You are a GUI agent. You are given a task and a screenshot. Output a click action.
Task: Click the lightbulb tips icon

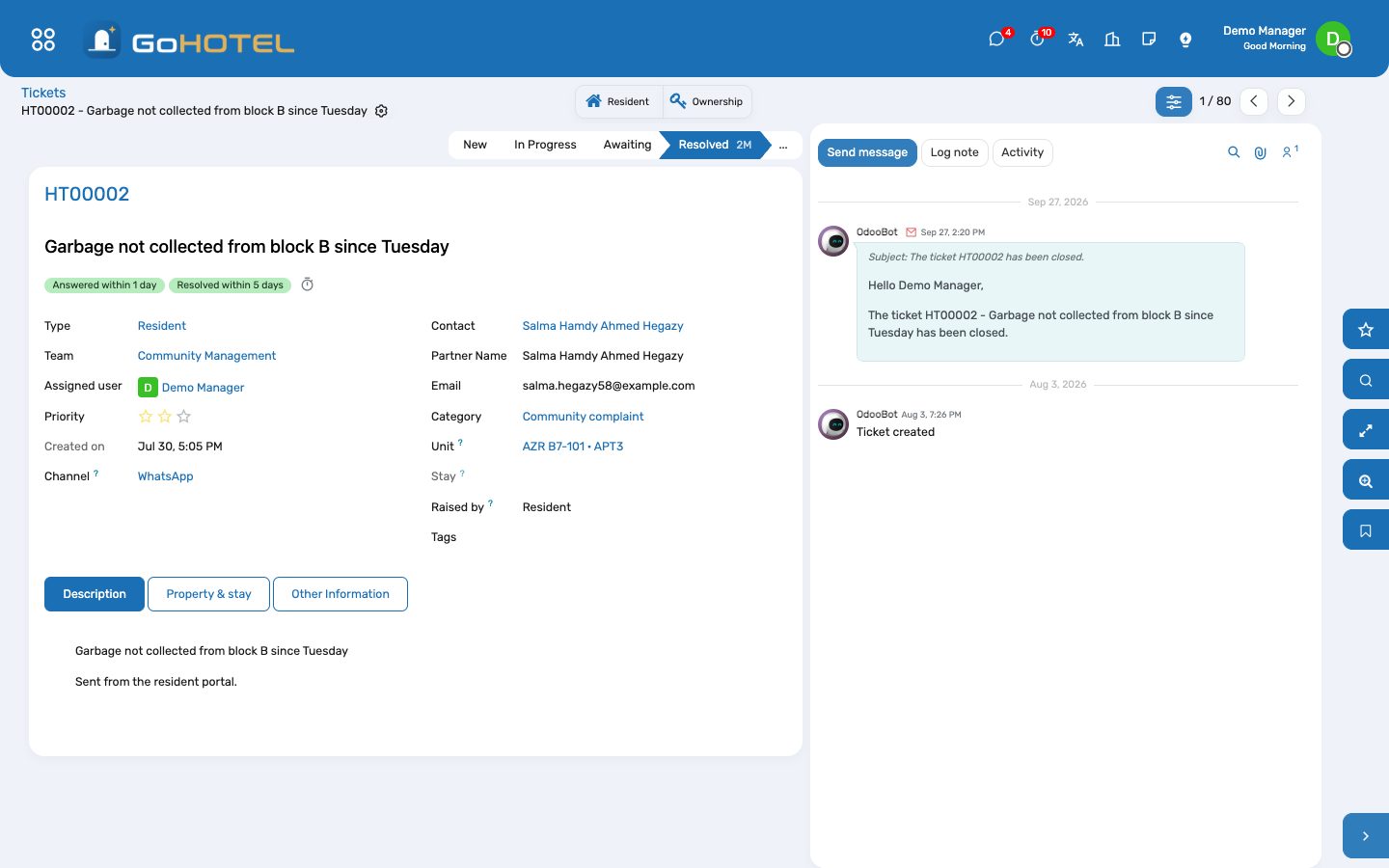(1185, 40)
